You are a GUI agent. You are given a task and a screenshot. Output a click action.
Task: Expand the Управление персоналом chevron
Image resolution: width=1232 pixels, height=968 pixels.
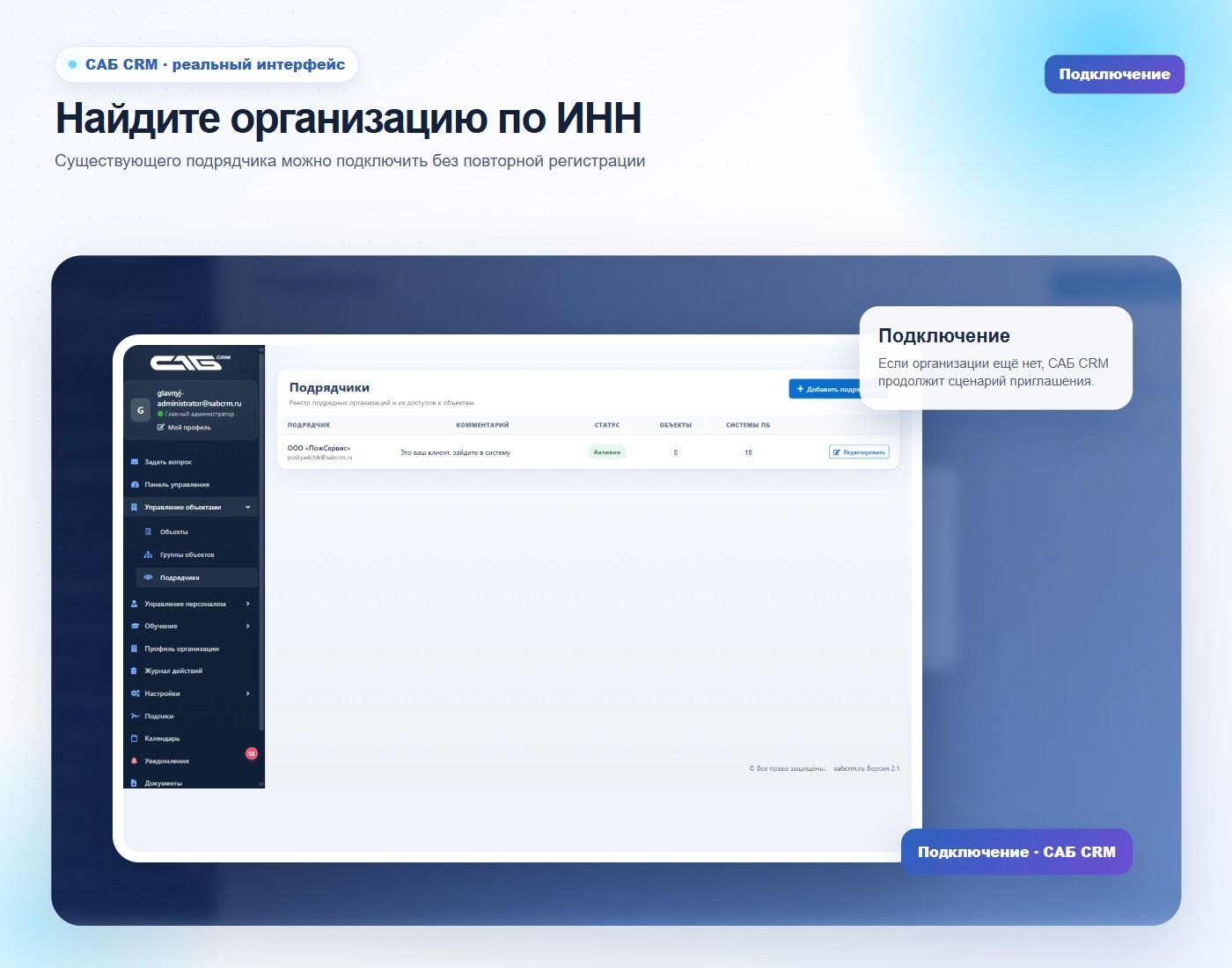248,604
